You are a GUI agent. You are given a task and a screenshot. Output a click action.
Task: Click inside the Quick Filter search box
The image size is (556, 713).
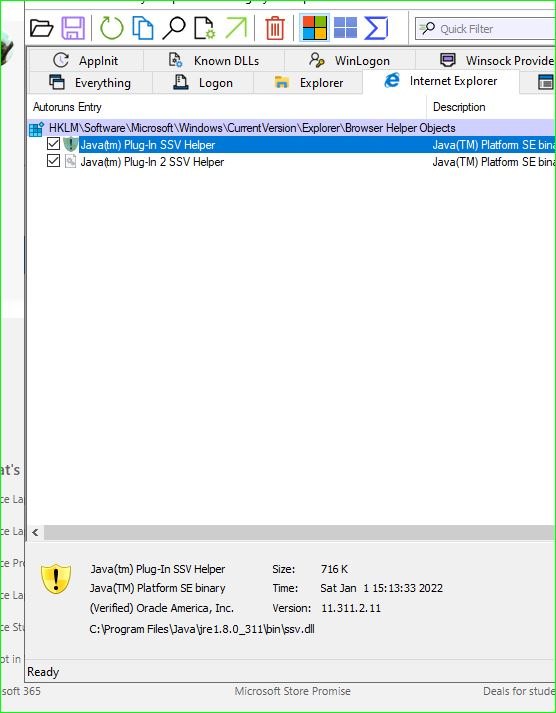486,29
